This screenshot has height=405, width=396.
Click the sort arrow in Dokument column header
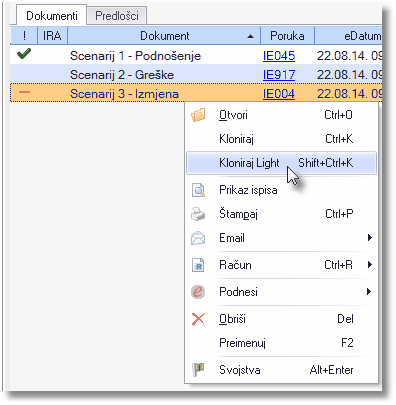(x=250, y=37)
